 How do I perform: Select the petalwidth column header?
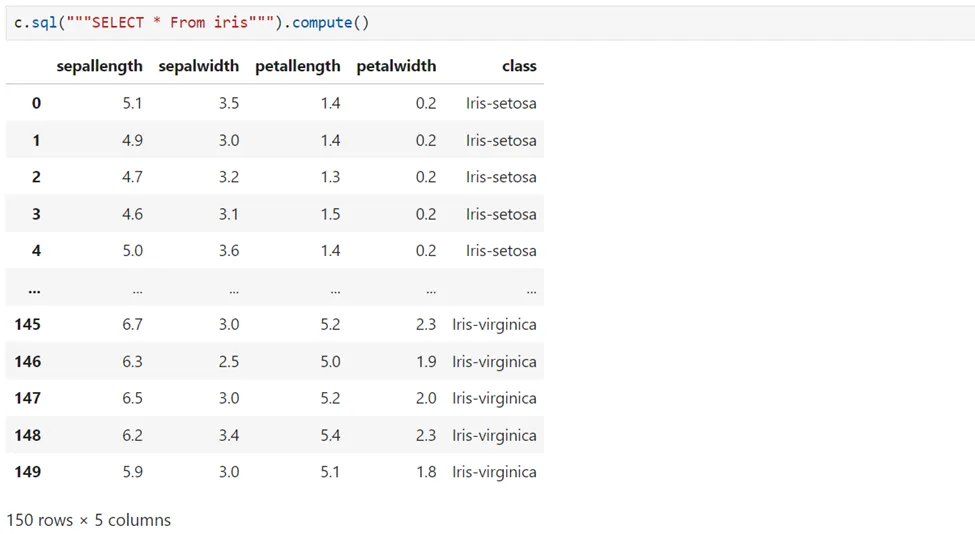tap(396, 66)
